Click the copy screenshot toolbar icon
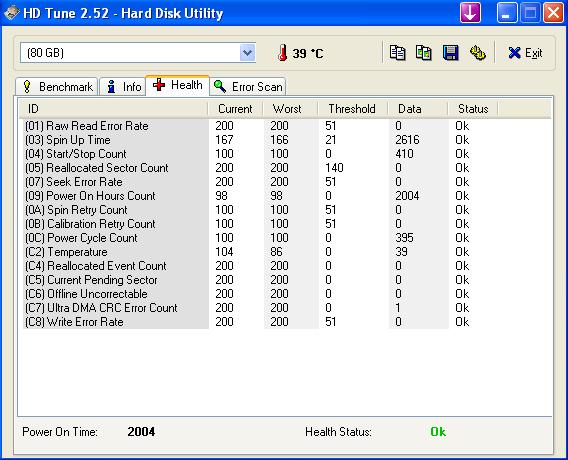The width and height of the screenshot is (568, 460). coord(423,53)
